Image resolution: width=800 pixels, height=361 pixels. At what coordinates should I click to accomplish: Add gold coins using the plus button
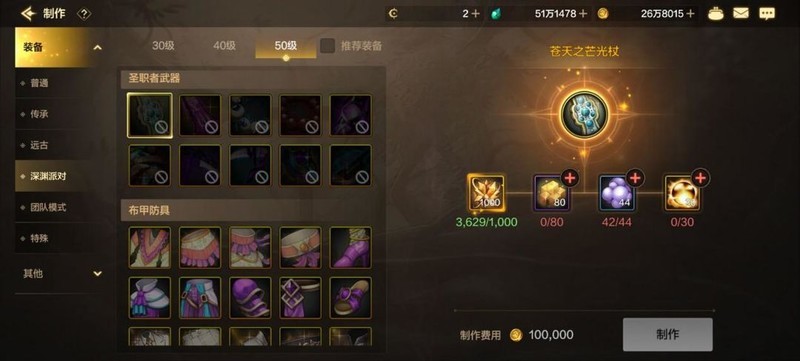[691, 14]
